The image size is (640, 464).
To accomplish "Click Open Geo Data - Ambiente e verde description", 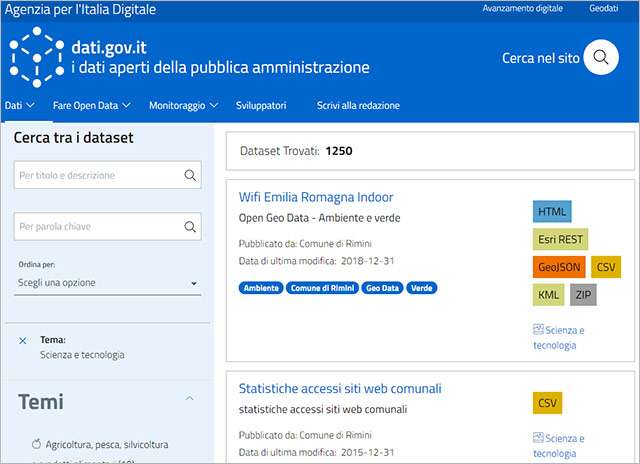I will point(319,218).
